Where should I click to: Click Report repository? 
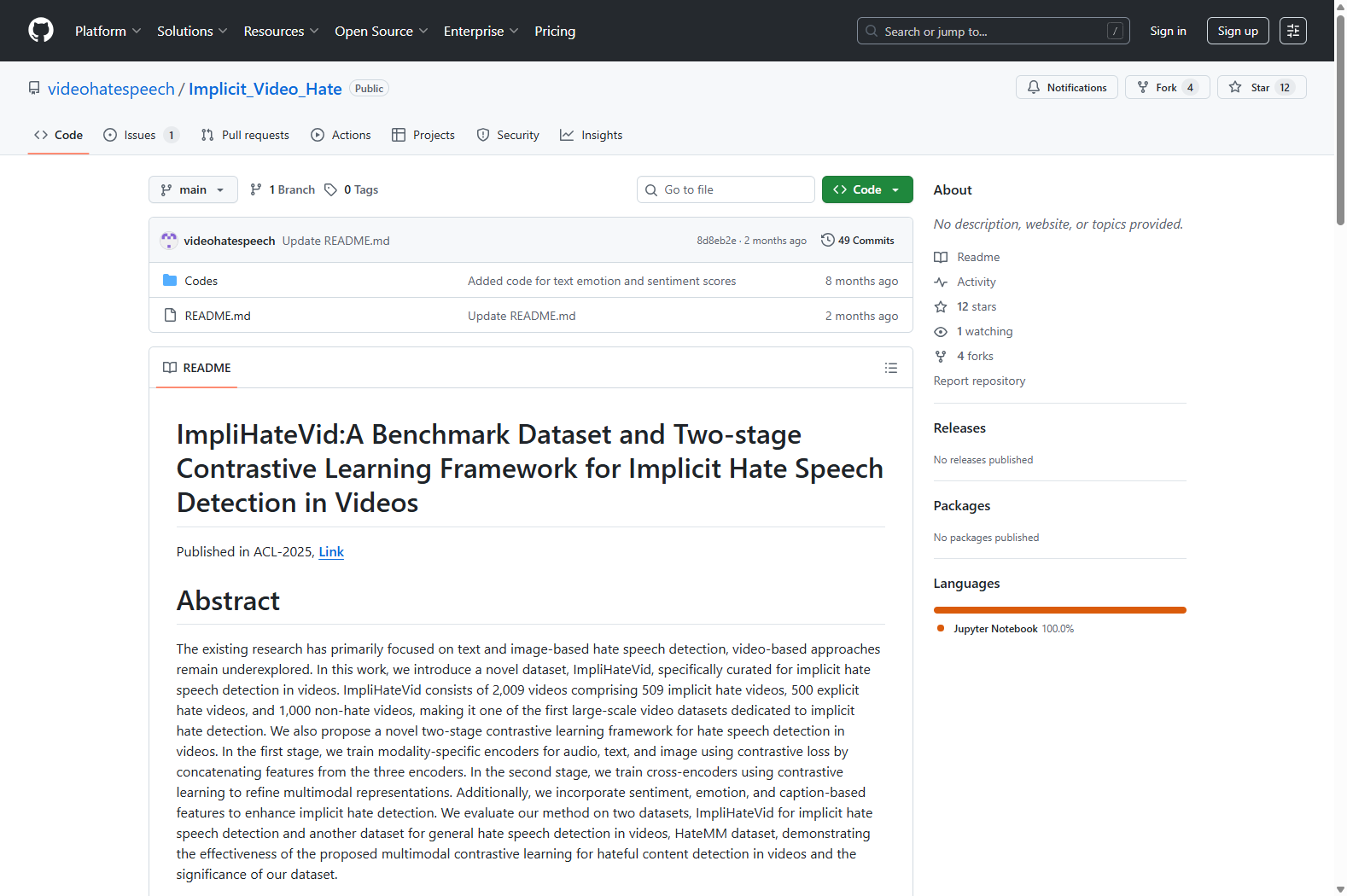[979, 381]
